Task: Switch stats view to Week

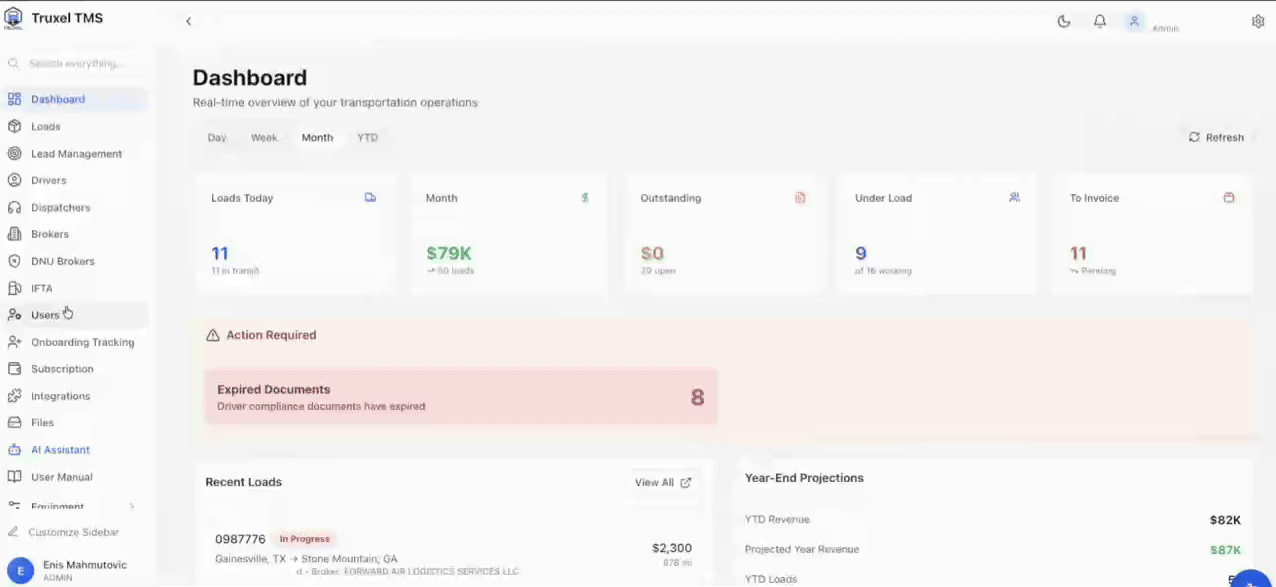Action: tap(264, 137)
